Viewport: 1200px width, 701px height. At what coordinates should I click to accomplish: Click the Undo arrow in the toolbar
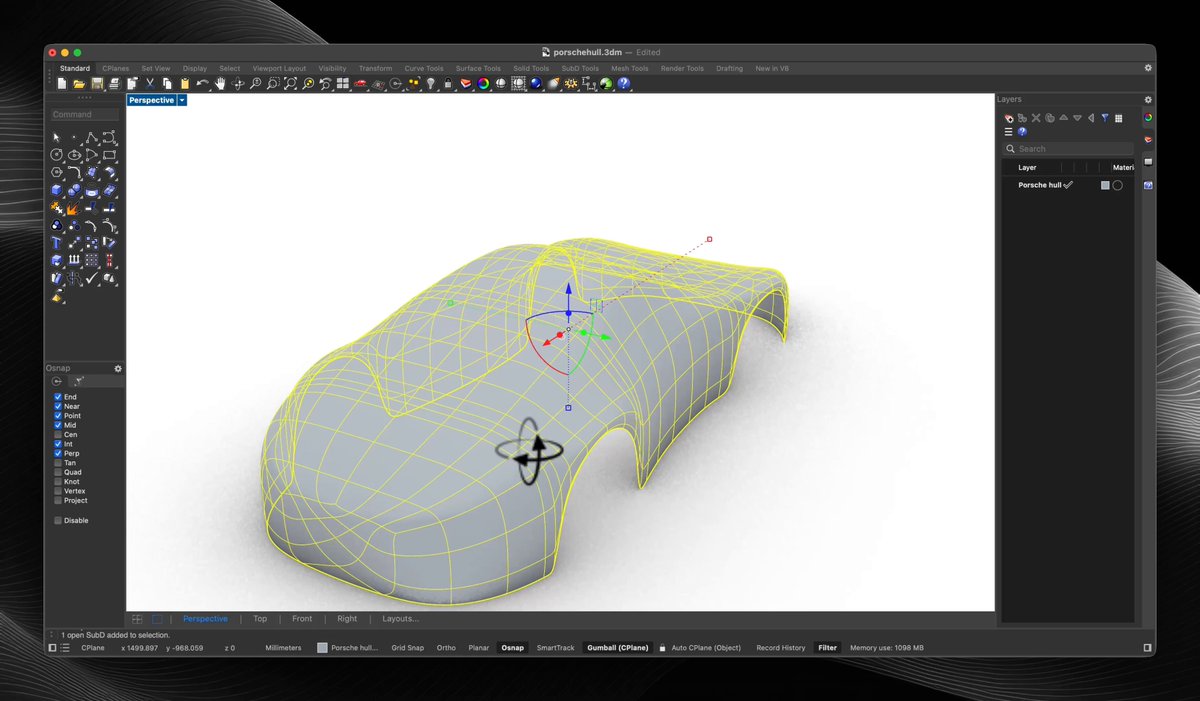coord(203,84)
